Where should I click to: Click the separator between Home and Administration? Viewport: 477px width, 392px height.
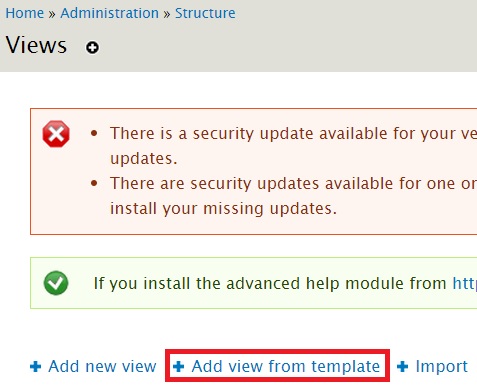click(52, 14)
